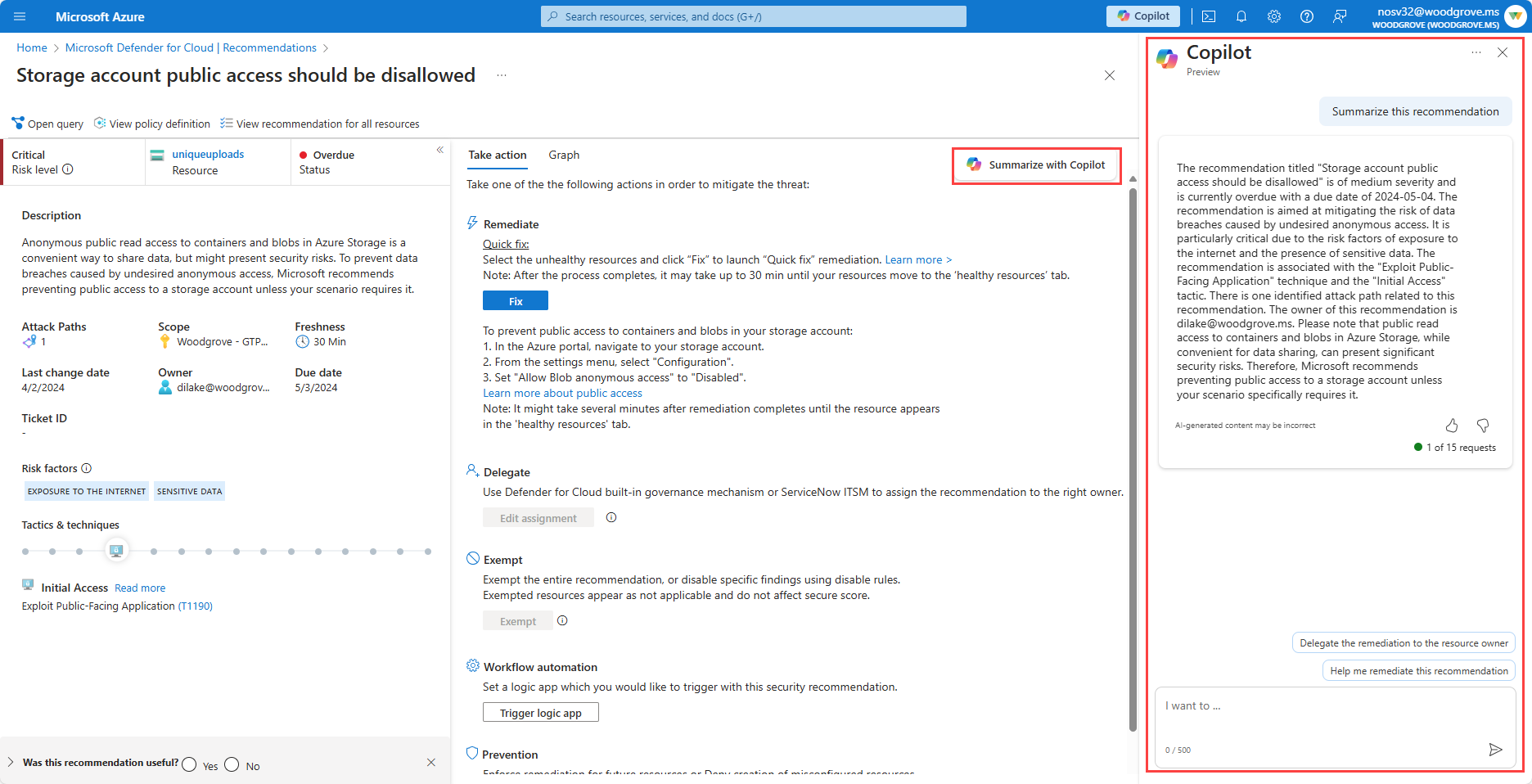Click the Edit assignment button

[538, 518]
